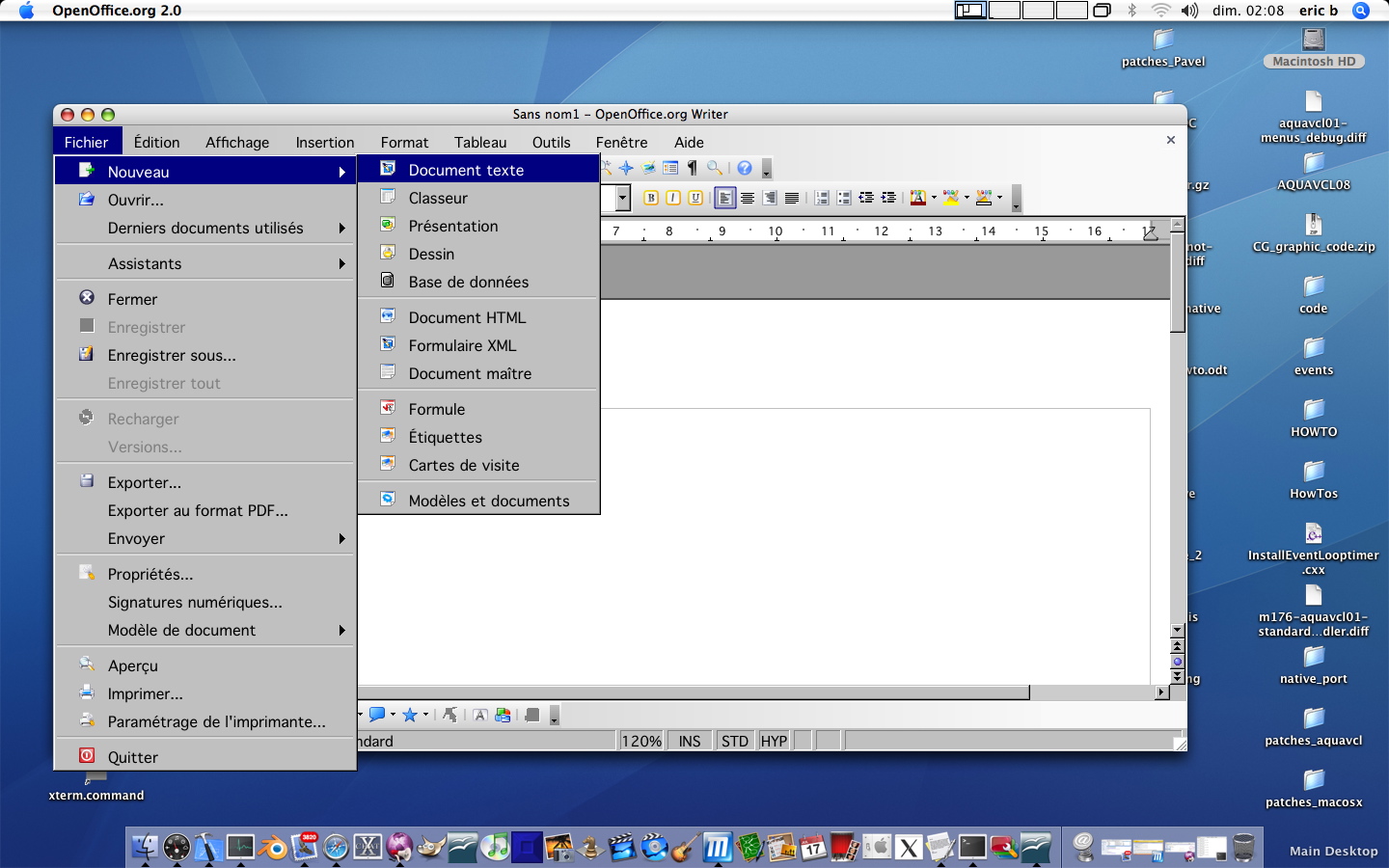1389x868 pixels.
Task: Click the Document HTML icon
Action: (x=388, y=316)
